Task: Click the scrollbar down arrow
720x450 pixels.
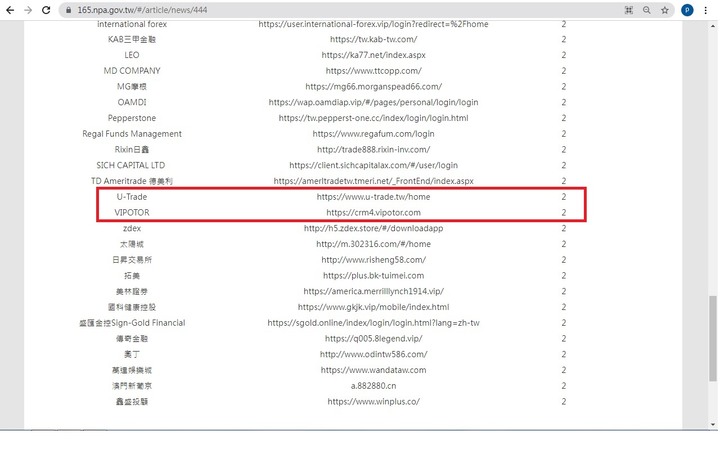Action: point(713,424)
